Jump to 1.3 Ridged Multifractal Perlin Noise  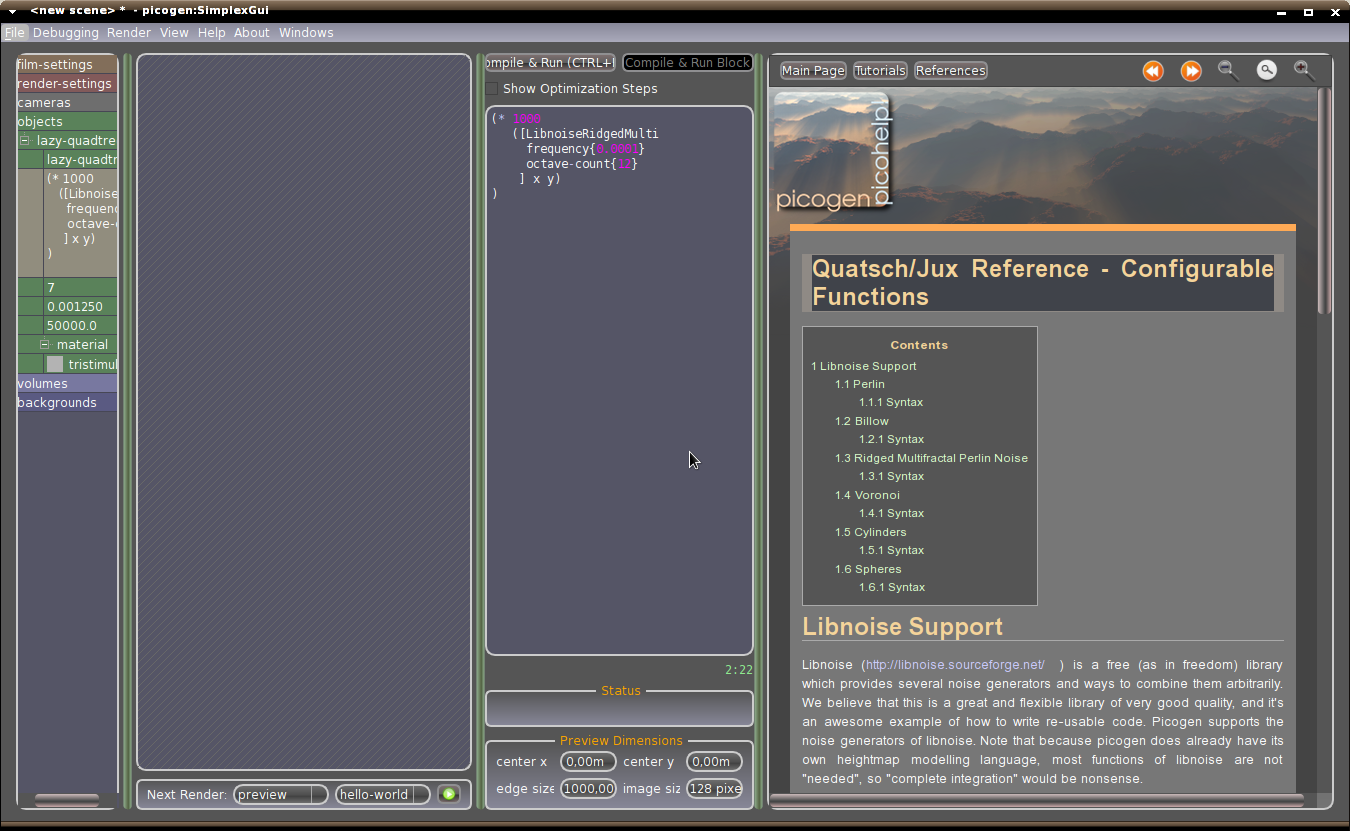pos(931,458)
